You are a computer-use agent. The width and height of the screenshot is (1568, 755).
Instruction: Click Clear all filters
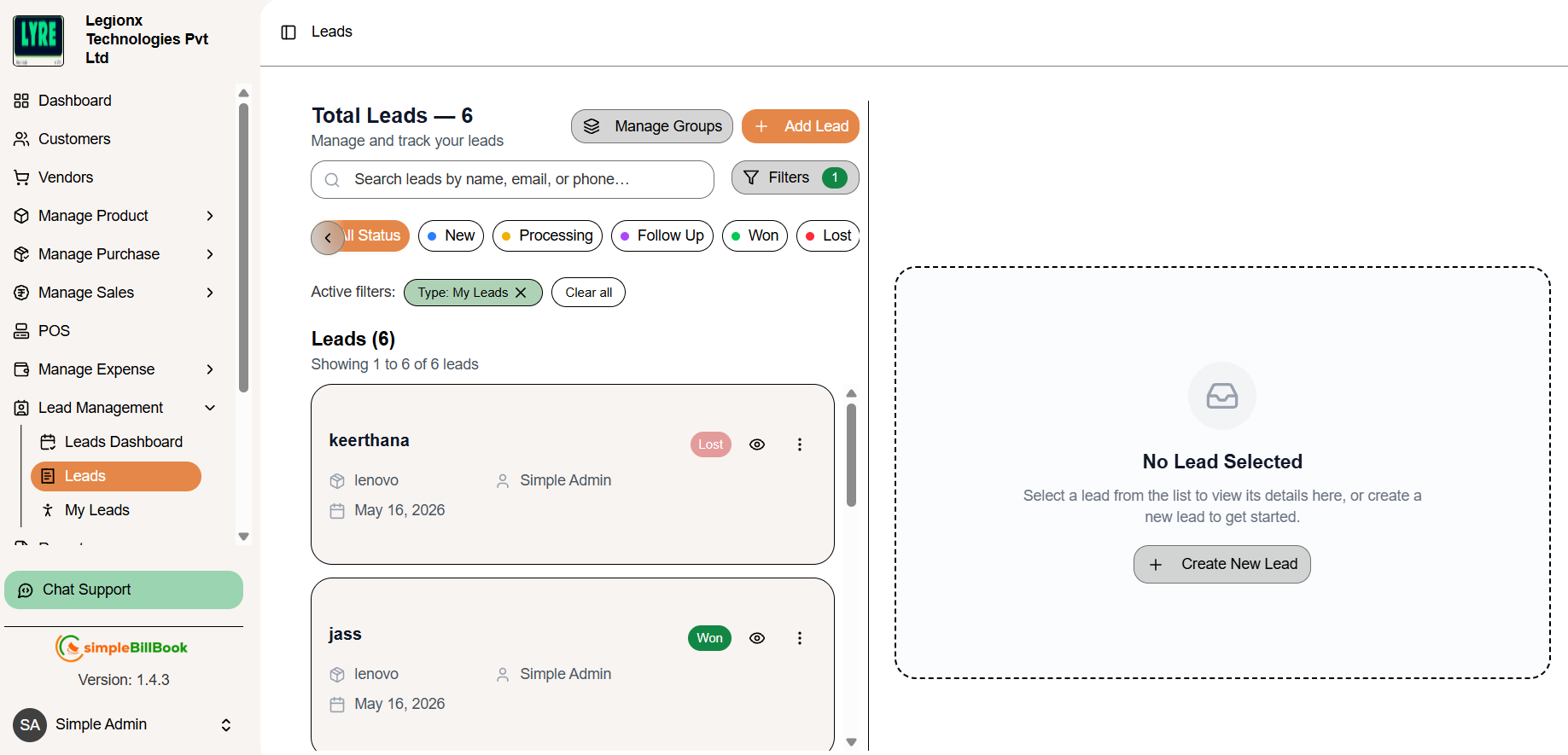[588, 293]
